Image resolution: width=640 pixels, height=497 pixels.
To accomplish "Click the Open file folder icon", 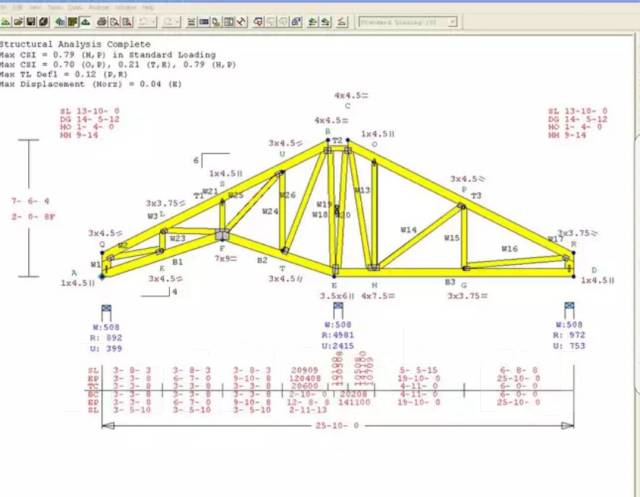I will 20,21.
